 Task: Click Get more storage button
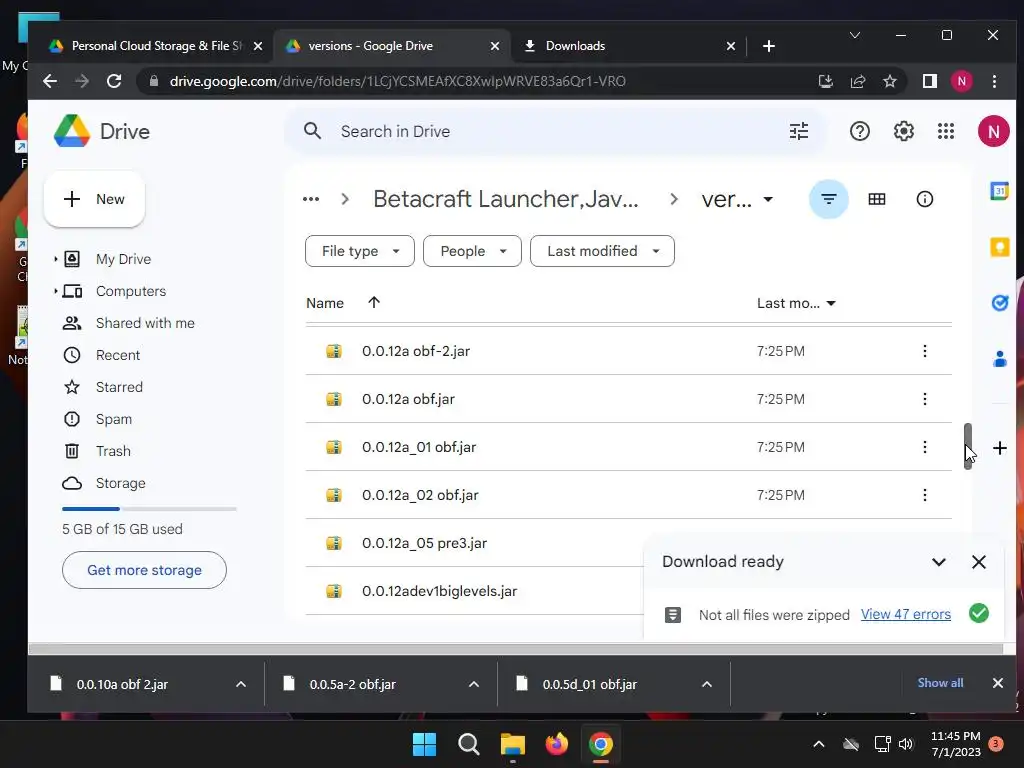coord(144,570)
